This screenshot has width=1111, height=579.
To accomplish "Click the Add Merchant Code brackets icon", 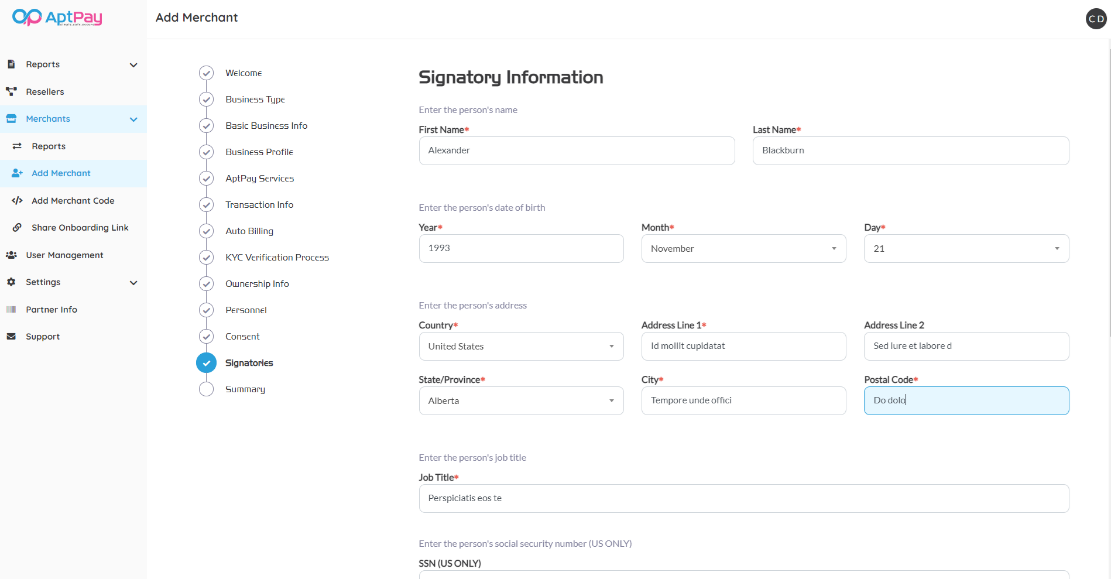I will pyautogui.click(x=17, y=201).
